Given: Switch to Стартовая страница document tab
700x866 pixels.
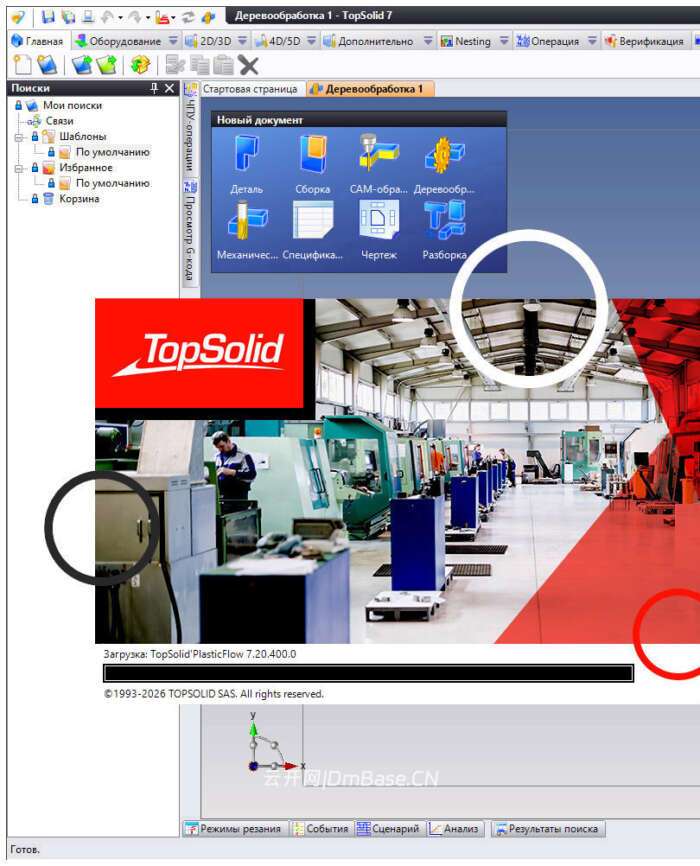Looking at the screenshot, I should coord(250,89).
